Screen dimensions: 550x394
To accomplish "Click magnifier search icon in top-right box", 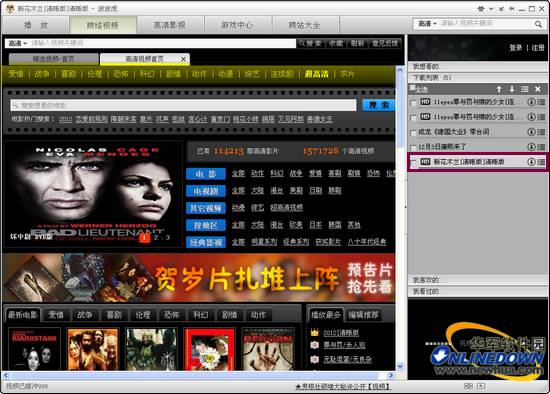I will coord(538,24).
